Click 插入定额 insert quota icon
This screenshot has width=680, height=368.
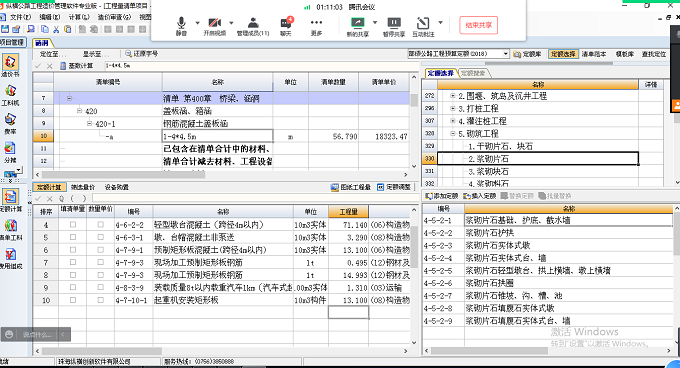(x=480, y=196)
